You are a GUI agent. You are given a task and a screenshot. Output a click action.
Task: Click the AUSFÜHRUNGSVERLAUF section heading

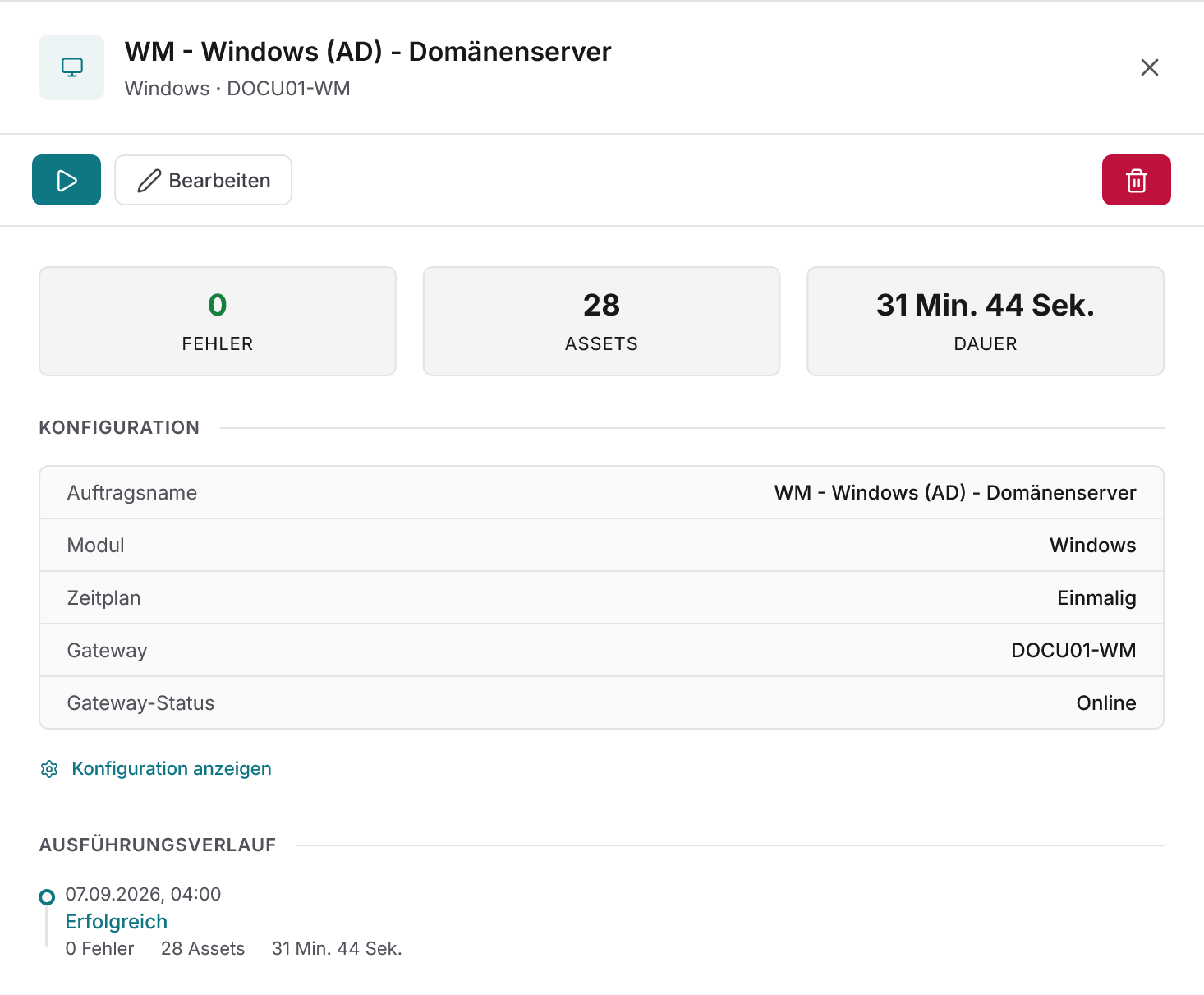coord(158,845)
